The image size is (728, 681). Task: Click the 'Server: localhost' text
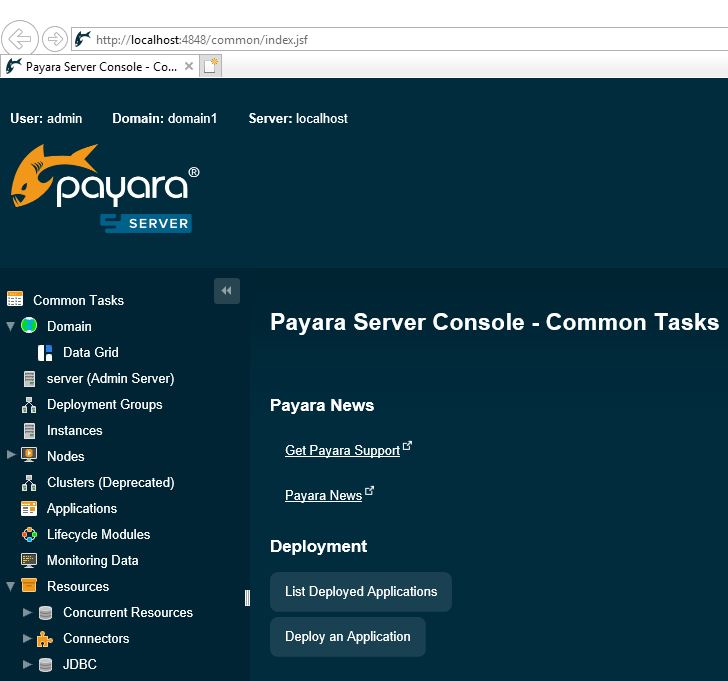pos(298,118)
